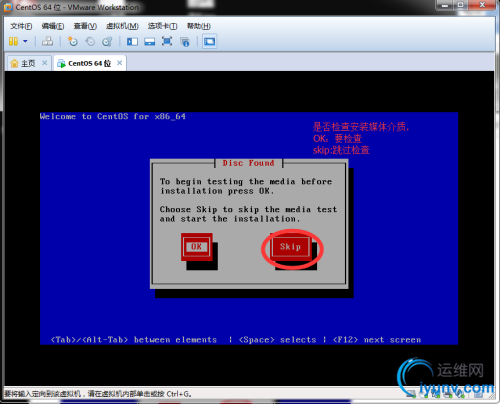Close the VMware Workstation window
The height and width of the screenshot is (404, 500).
(x=482, y=5)
